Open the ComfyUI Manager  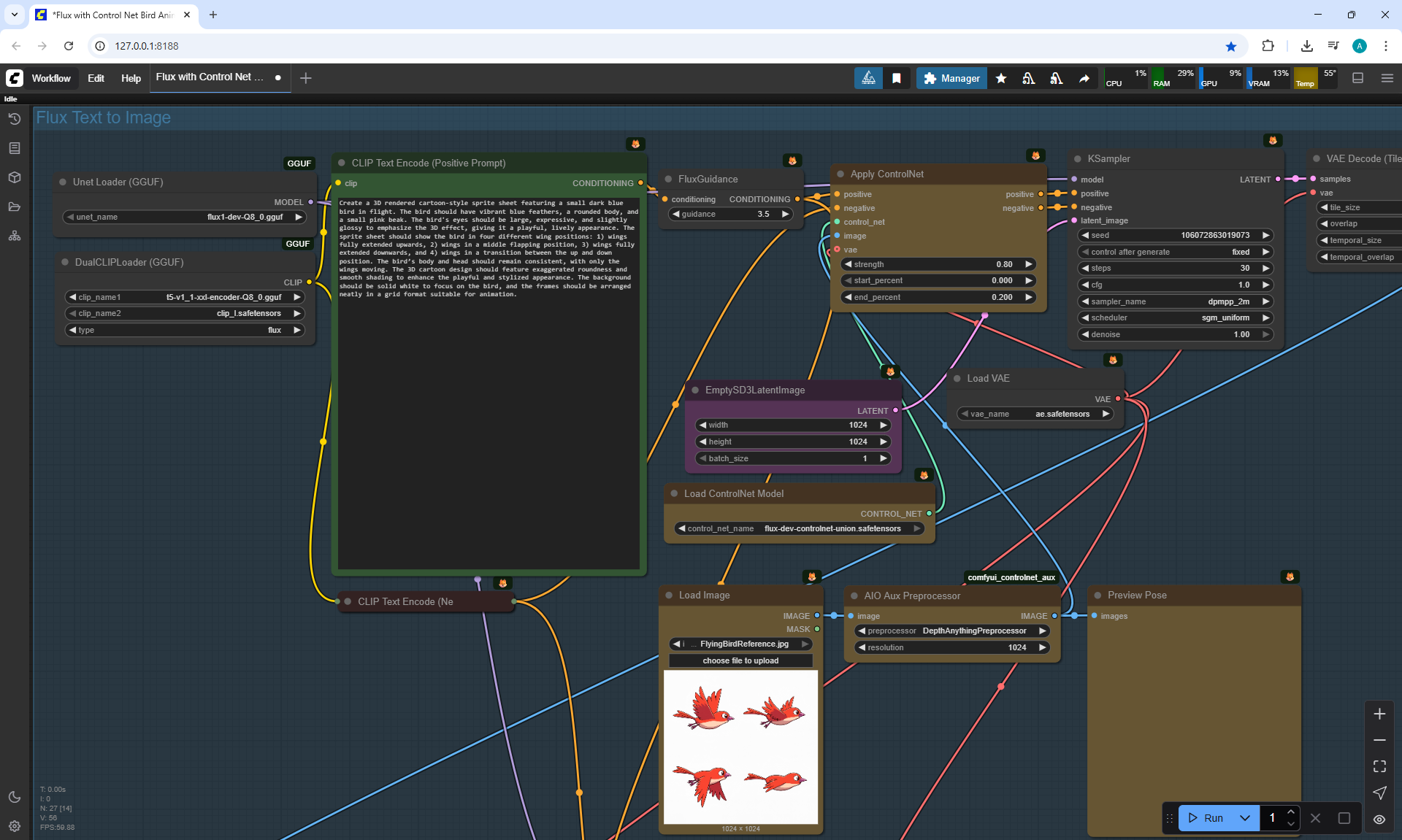pyautogui.click(x=951, y=78)
